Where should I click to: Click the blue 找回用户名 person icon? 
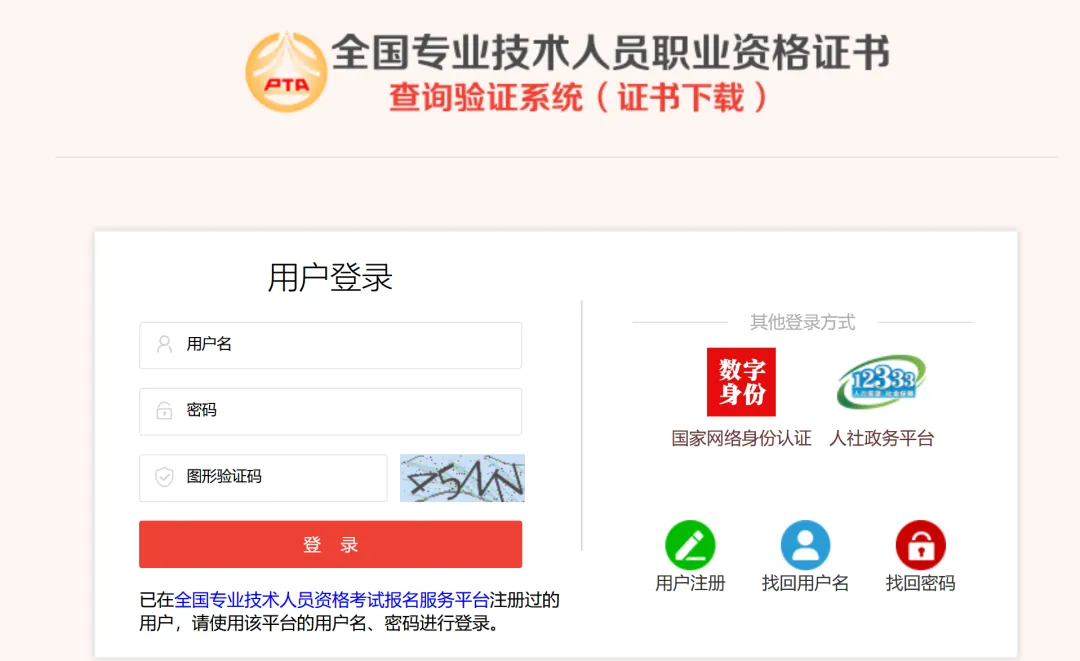pyautogui.click(x=805, y=545)
